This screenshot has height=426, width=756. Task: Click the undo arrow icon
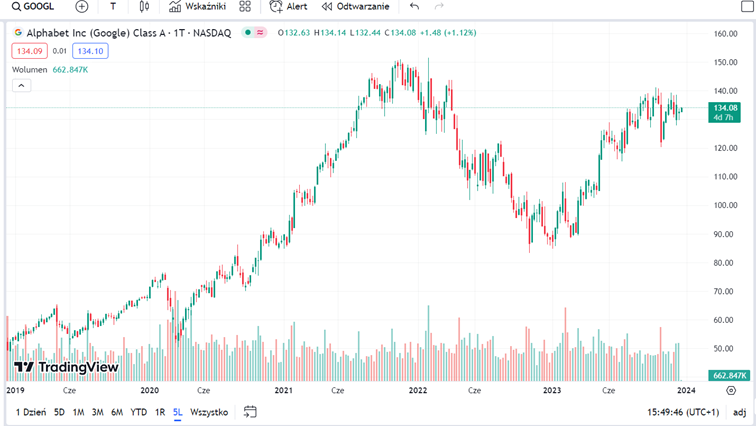[415, 6]
